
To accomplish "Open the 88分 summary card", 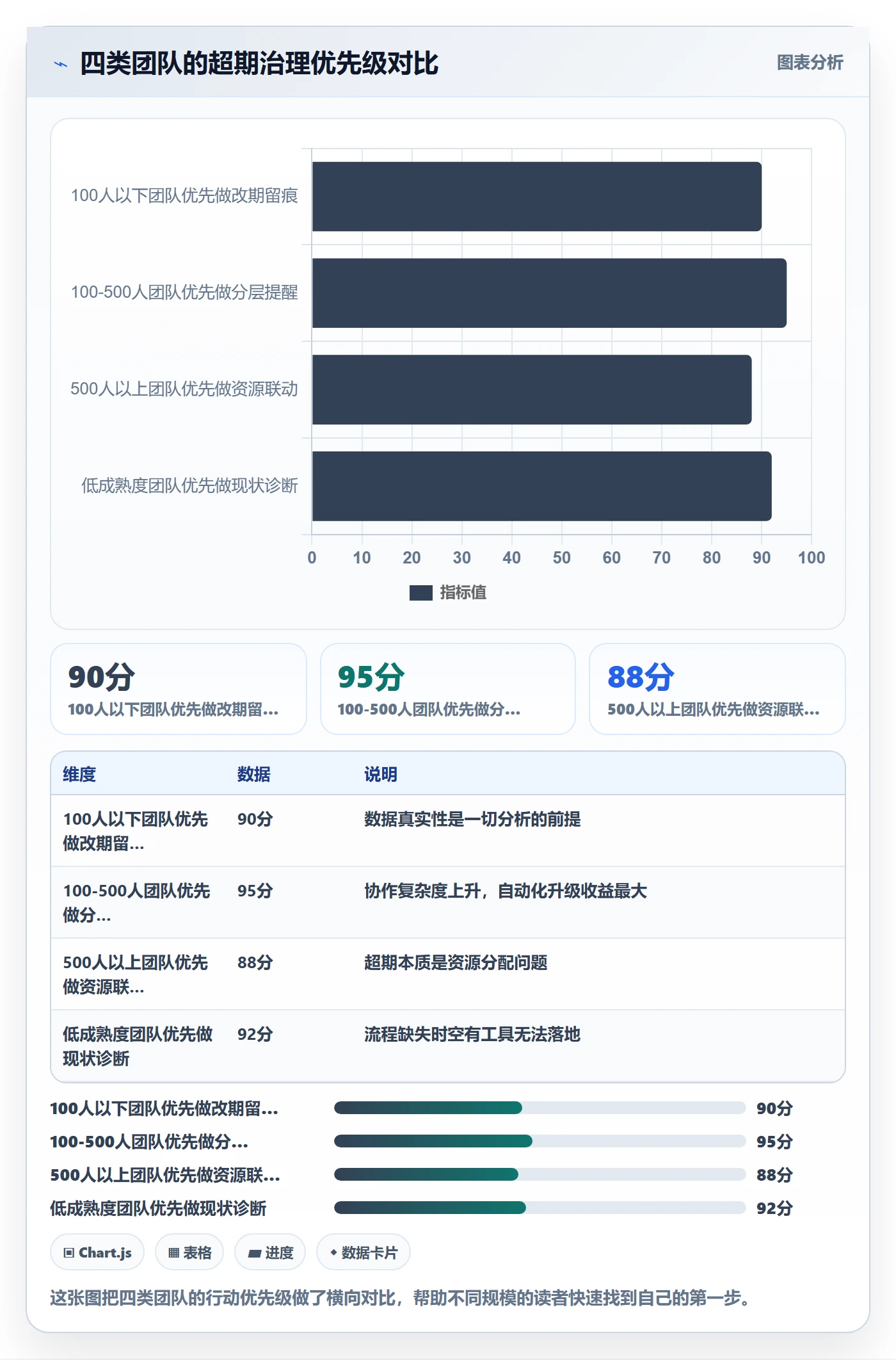I will click(717, 689).
